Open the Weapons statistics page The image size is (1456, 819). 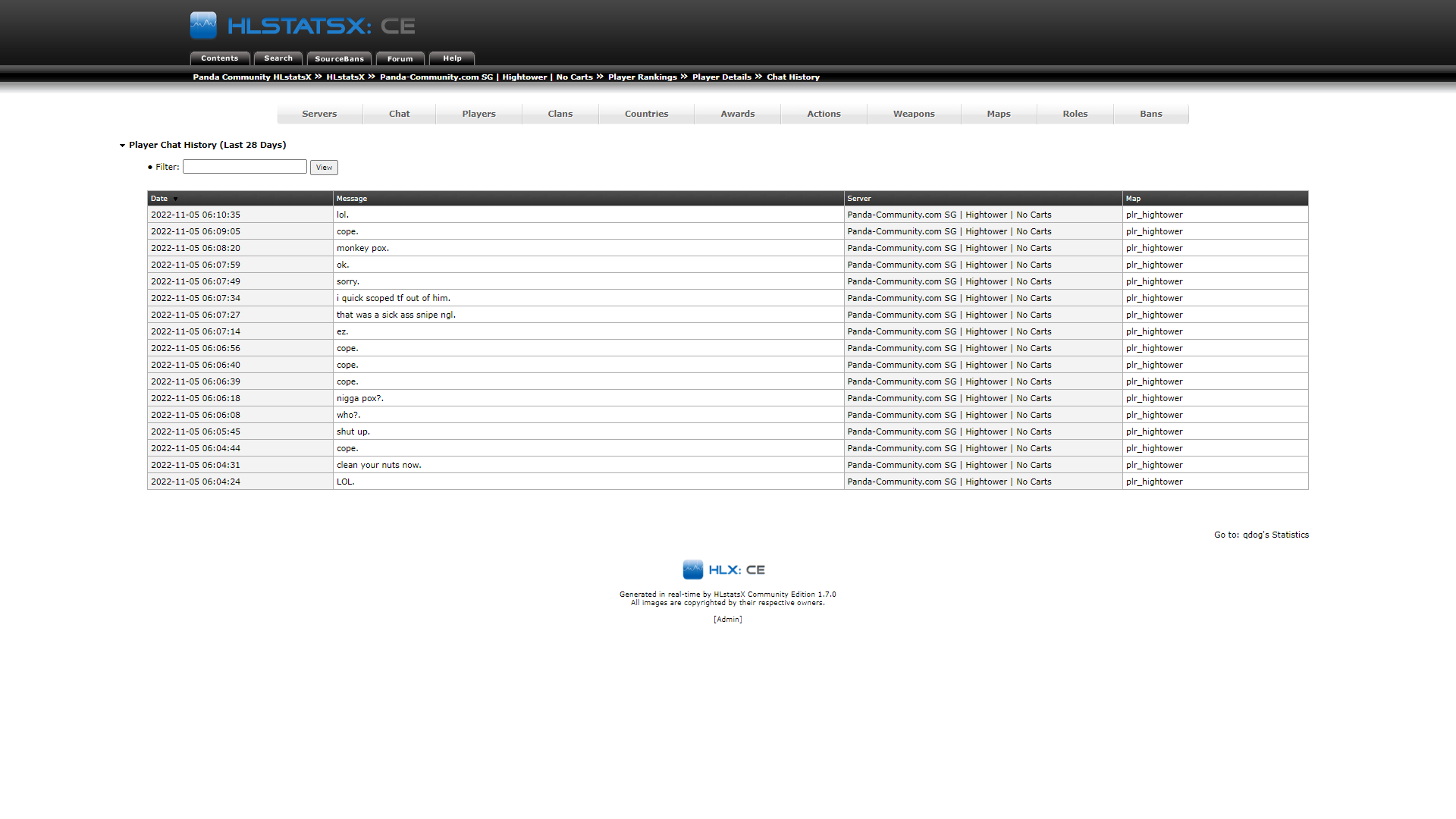pos(913,114)
